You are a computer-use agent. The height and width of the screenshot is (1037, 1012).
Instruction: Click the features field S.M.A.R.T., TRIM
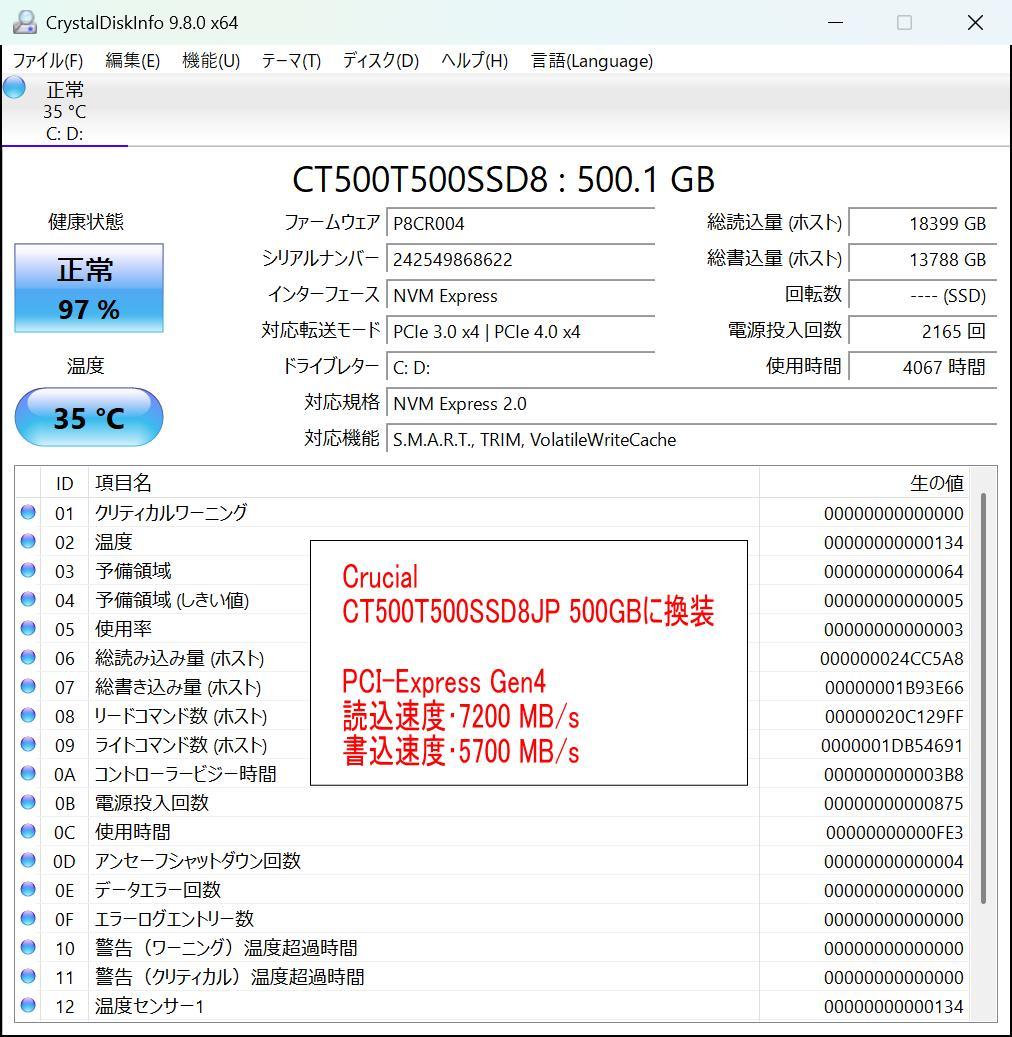(x=691, y=440)
